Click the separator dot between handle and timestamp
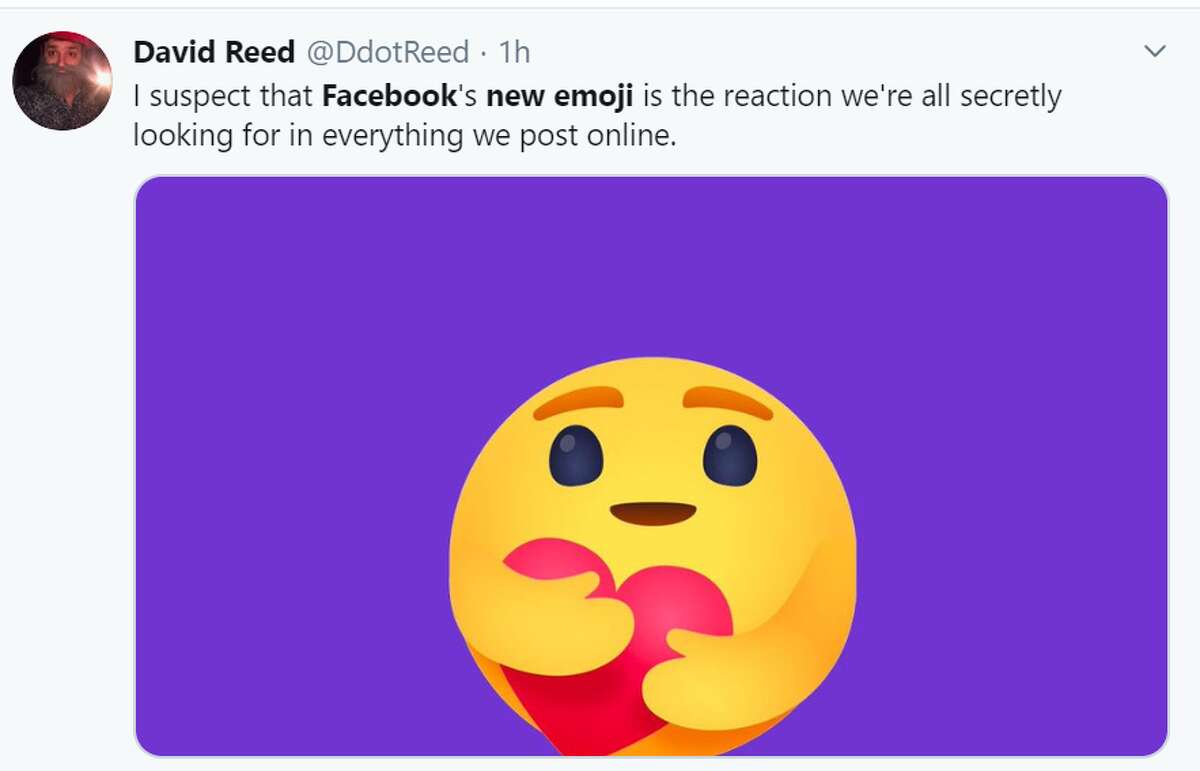 [x=483, y=52]
